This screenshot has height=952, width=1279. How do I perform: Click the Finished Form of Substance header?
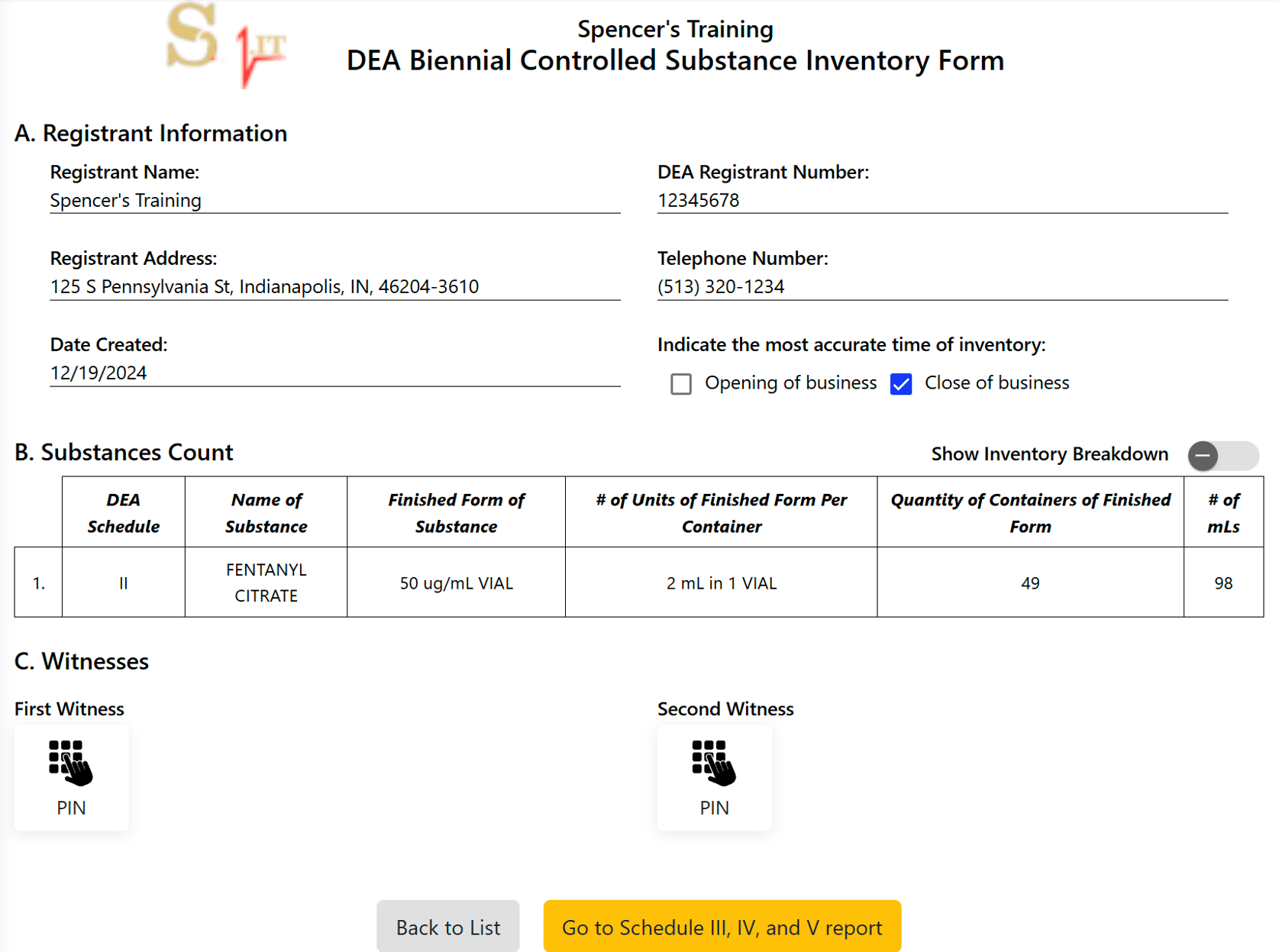click(456, 512)
